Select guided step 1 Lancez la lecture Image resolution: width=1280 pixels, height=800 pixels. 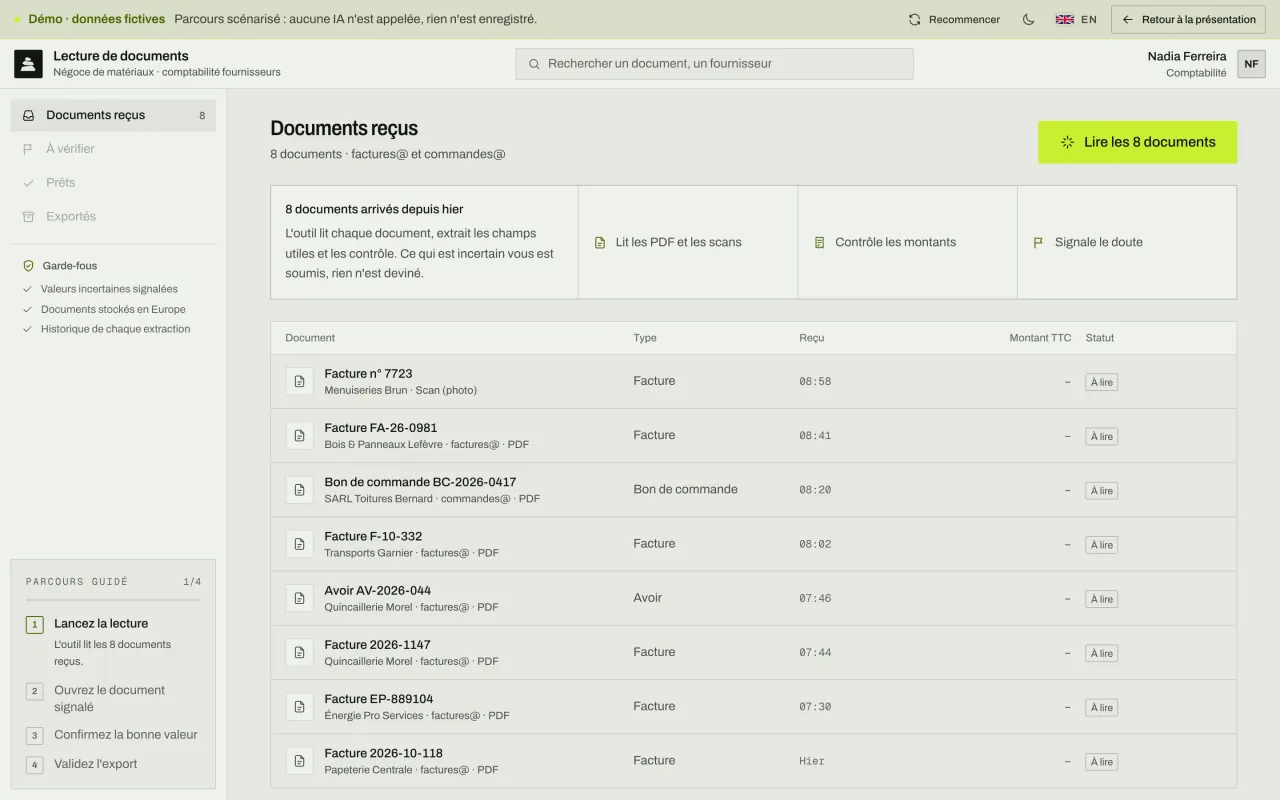pos(113,640)
